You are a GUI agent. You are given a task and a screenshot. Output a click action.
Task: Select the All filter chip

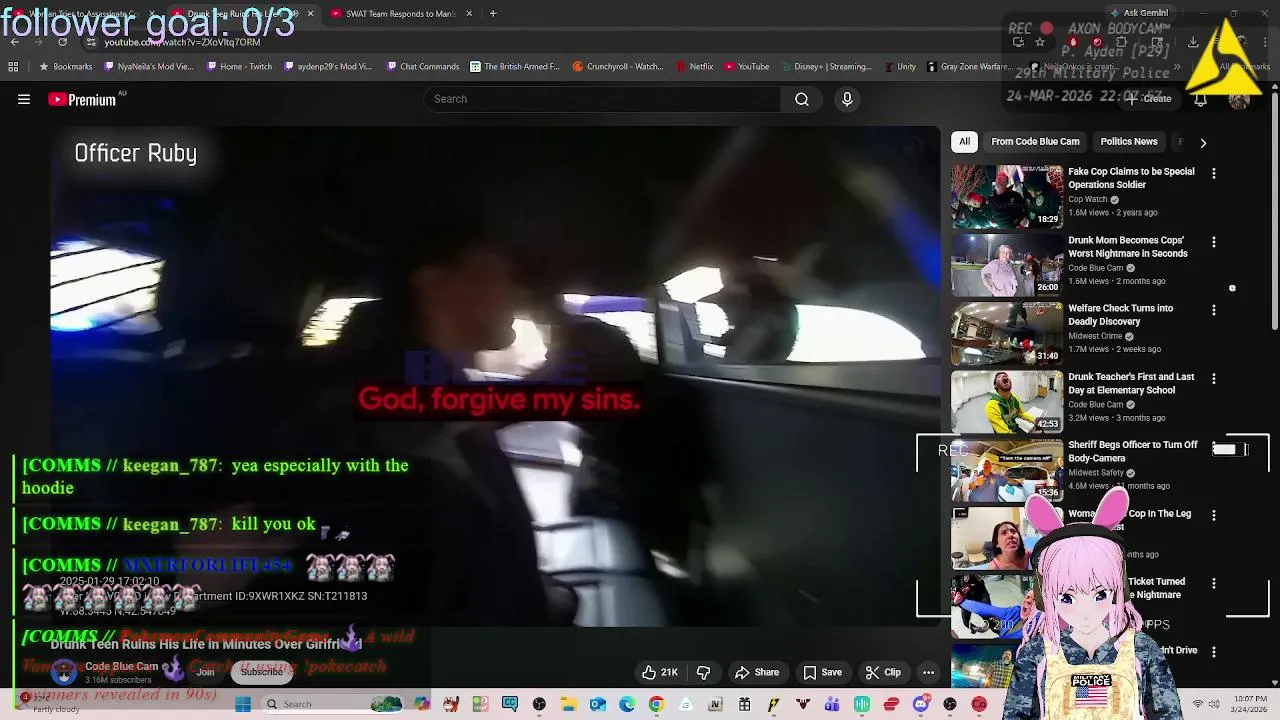pyautogui.click(x=964, y=142)
